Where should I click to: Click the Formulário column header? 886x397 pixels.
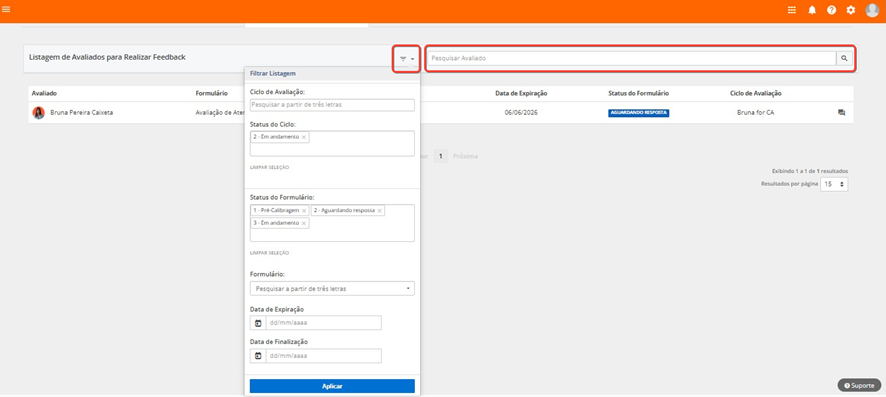click(x=212, y=93)
